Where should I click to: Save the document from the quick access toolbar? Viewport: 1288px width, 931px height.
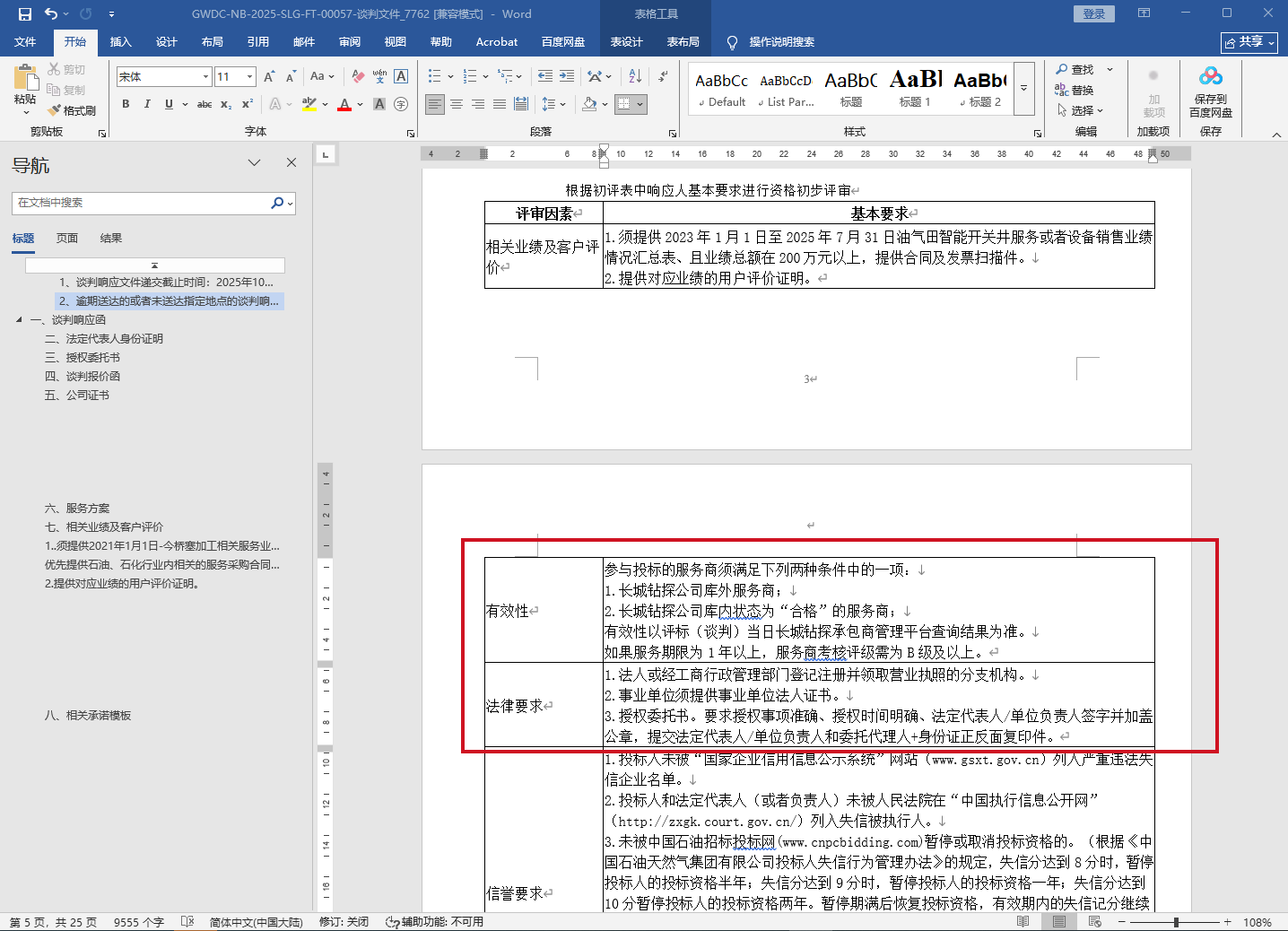click(x=25, y=13)
